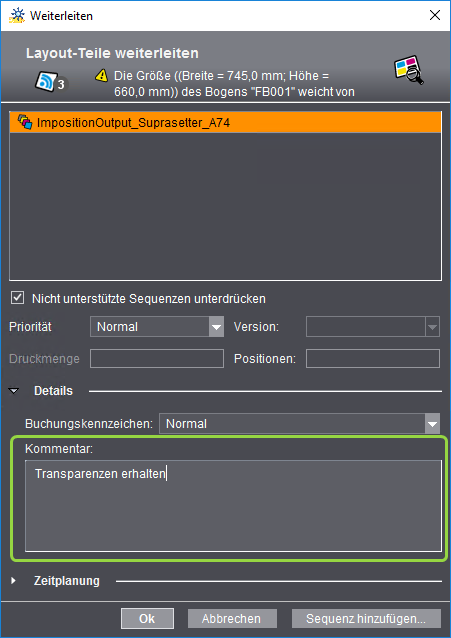The width and height of the screenshot is (451, 638).
Task: Close the Weiterleiten dialog
Action: [x=435, y=15]
